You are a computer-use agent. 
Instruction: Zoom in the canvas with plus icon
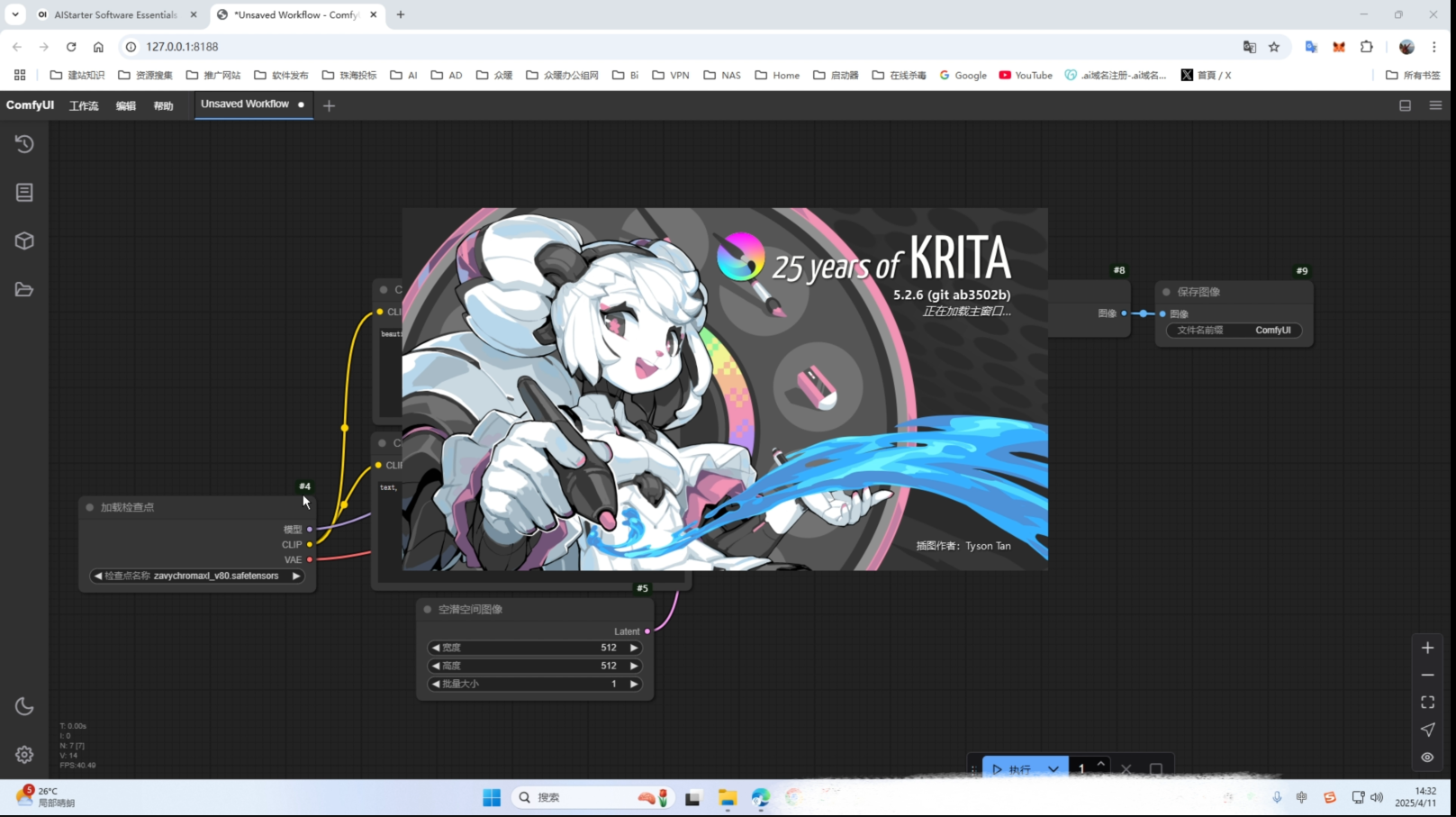point(1427,648)
